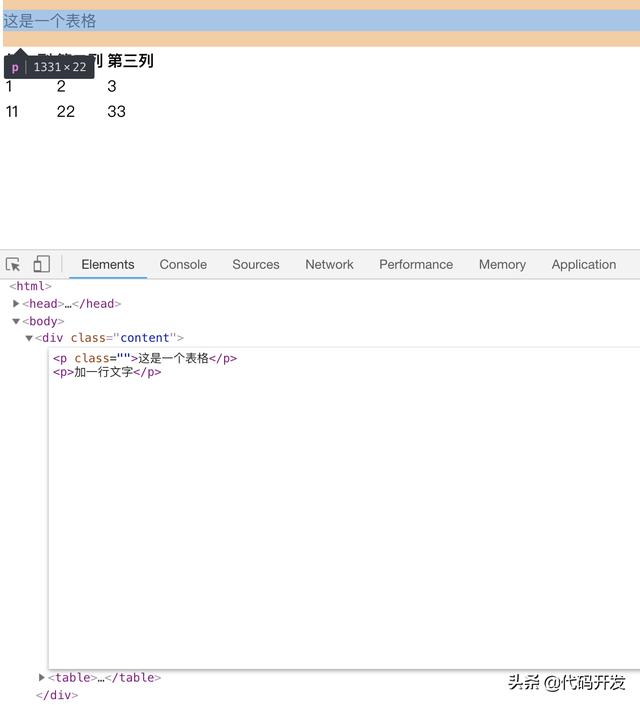The width and height of the screenshot is (640, 705).
Task: Select the body element row
Action: click(x=43, y=321)
